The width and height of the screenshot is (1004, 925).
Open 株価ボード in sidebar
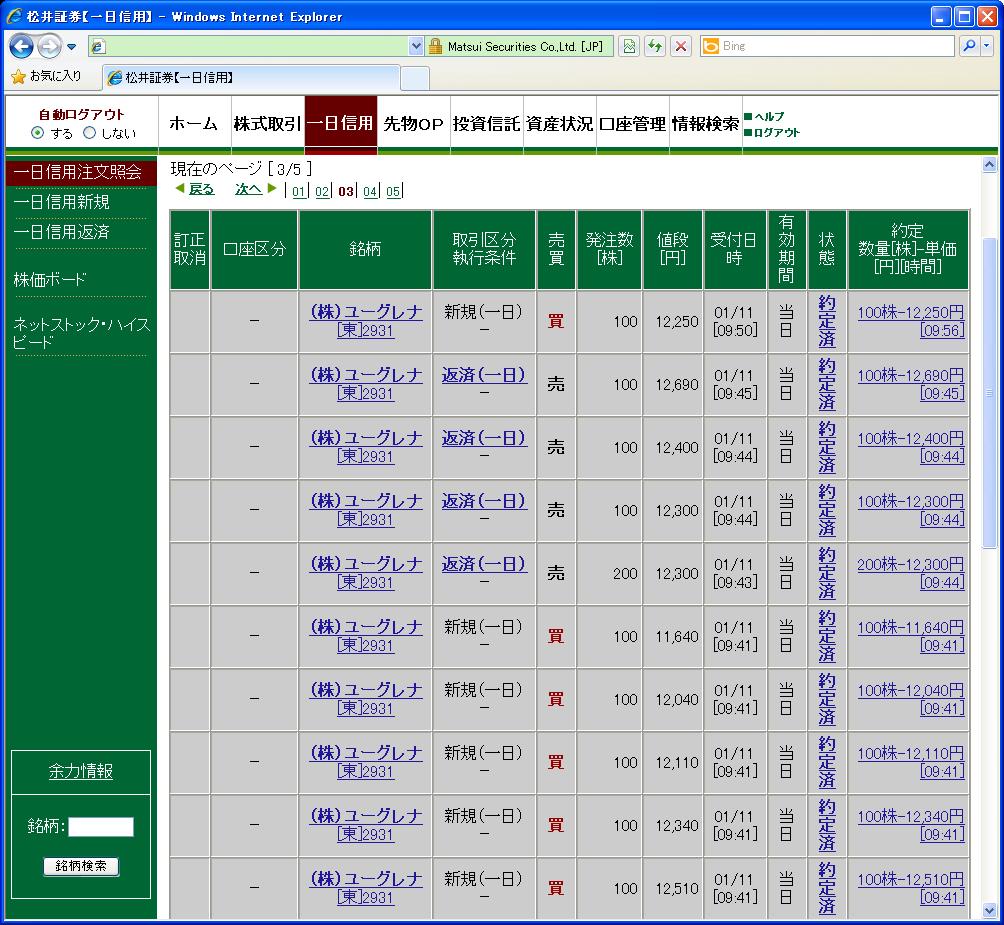point(50,279)
